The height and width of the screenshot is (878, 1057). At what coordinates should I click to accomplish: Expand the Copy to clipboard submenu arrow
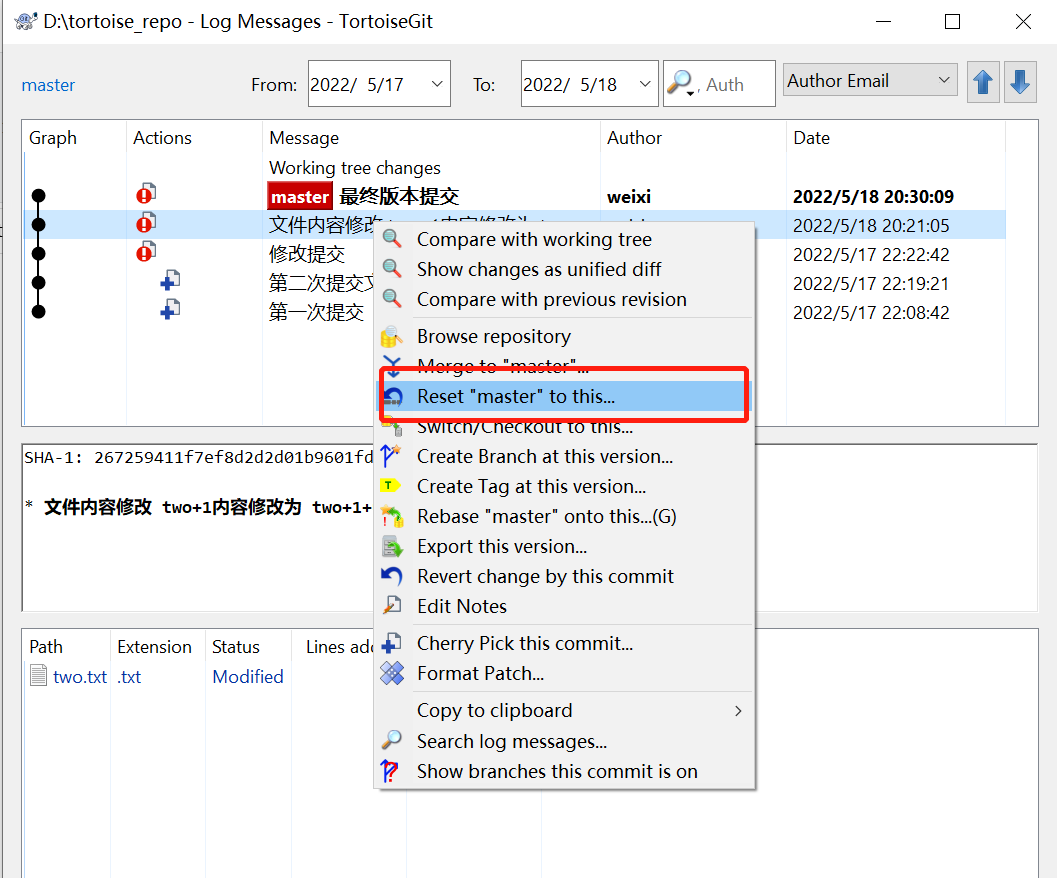(x=739, y=711)
